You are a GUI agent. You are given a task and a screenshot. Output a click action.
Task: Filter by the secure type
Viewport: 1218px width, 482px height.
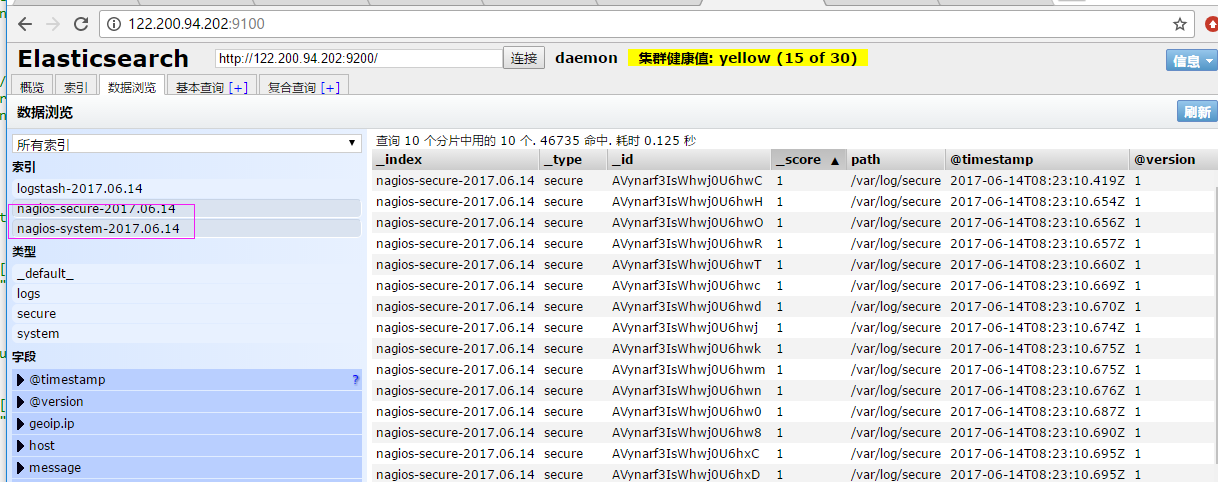(x=186, y=313)
